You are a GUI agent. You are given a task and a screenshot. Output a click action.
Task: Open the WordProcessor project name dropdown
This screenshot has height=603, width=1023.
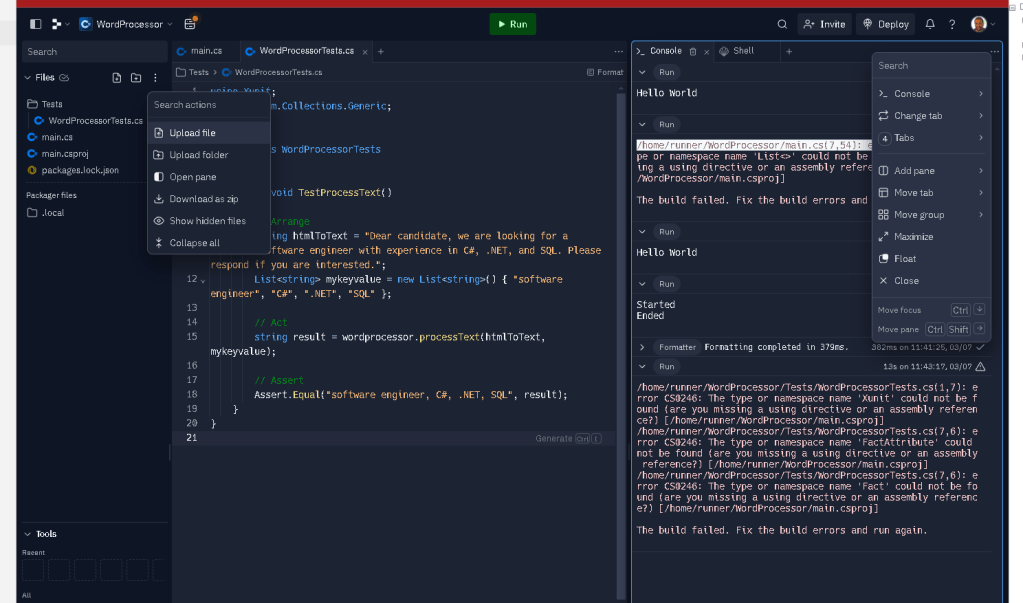126,24
